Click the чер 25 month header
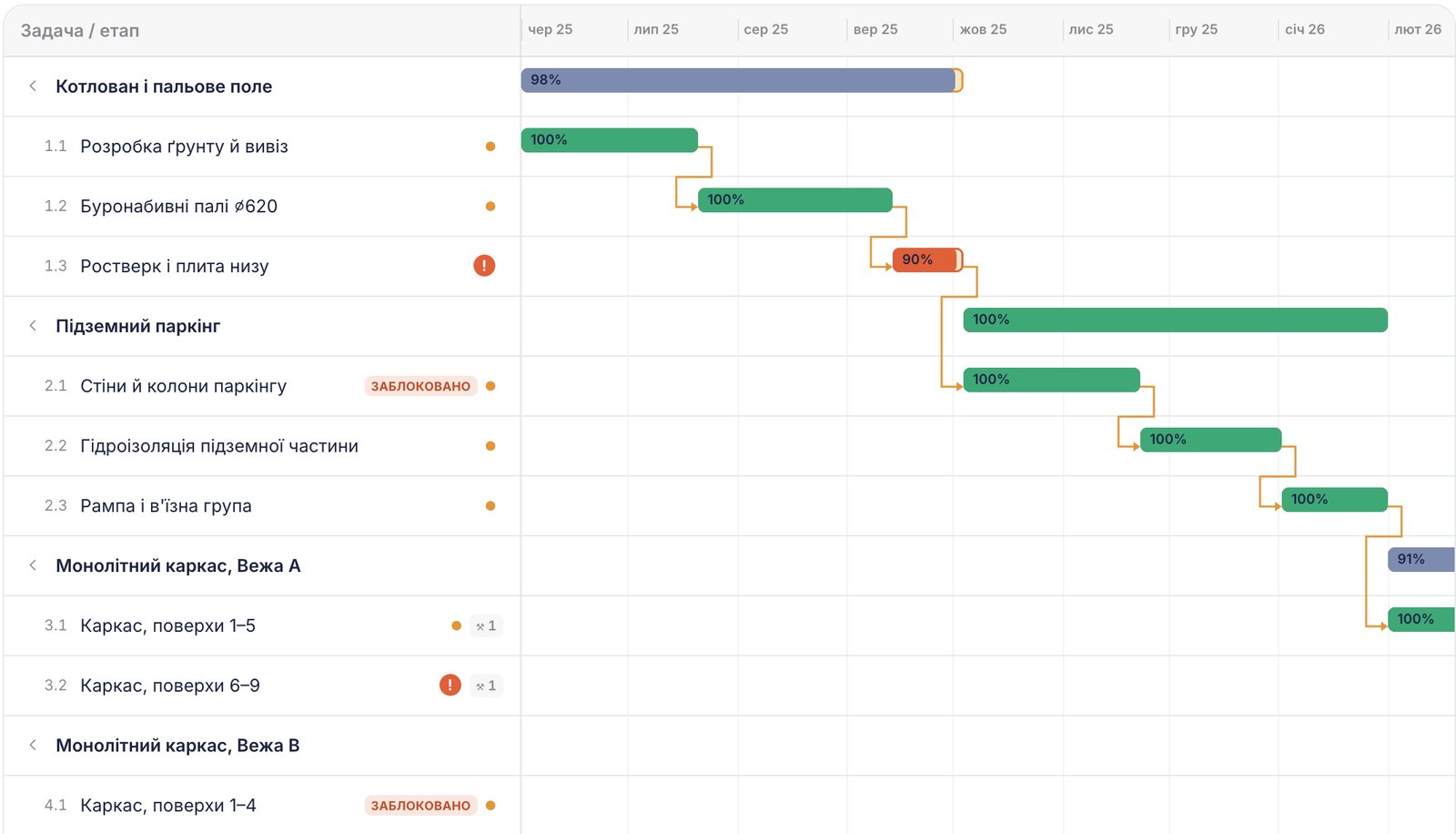Viewport: 1456px width, 834px height. [x=551, y=29]
